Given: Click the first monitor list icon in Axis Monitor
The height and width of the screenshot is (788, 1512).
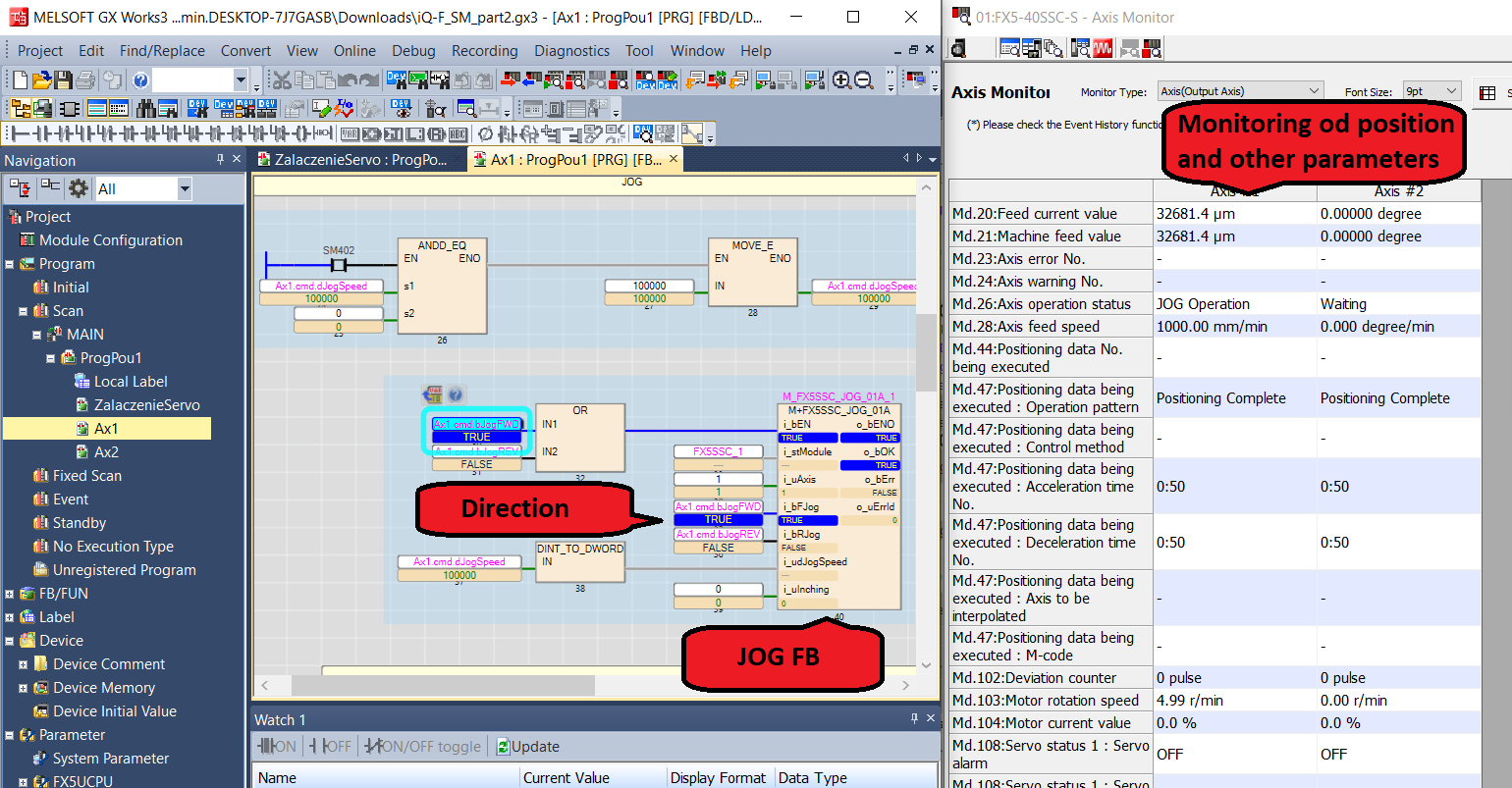Looking at the screenshot, I should (1009, 47).
